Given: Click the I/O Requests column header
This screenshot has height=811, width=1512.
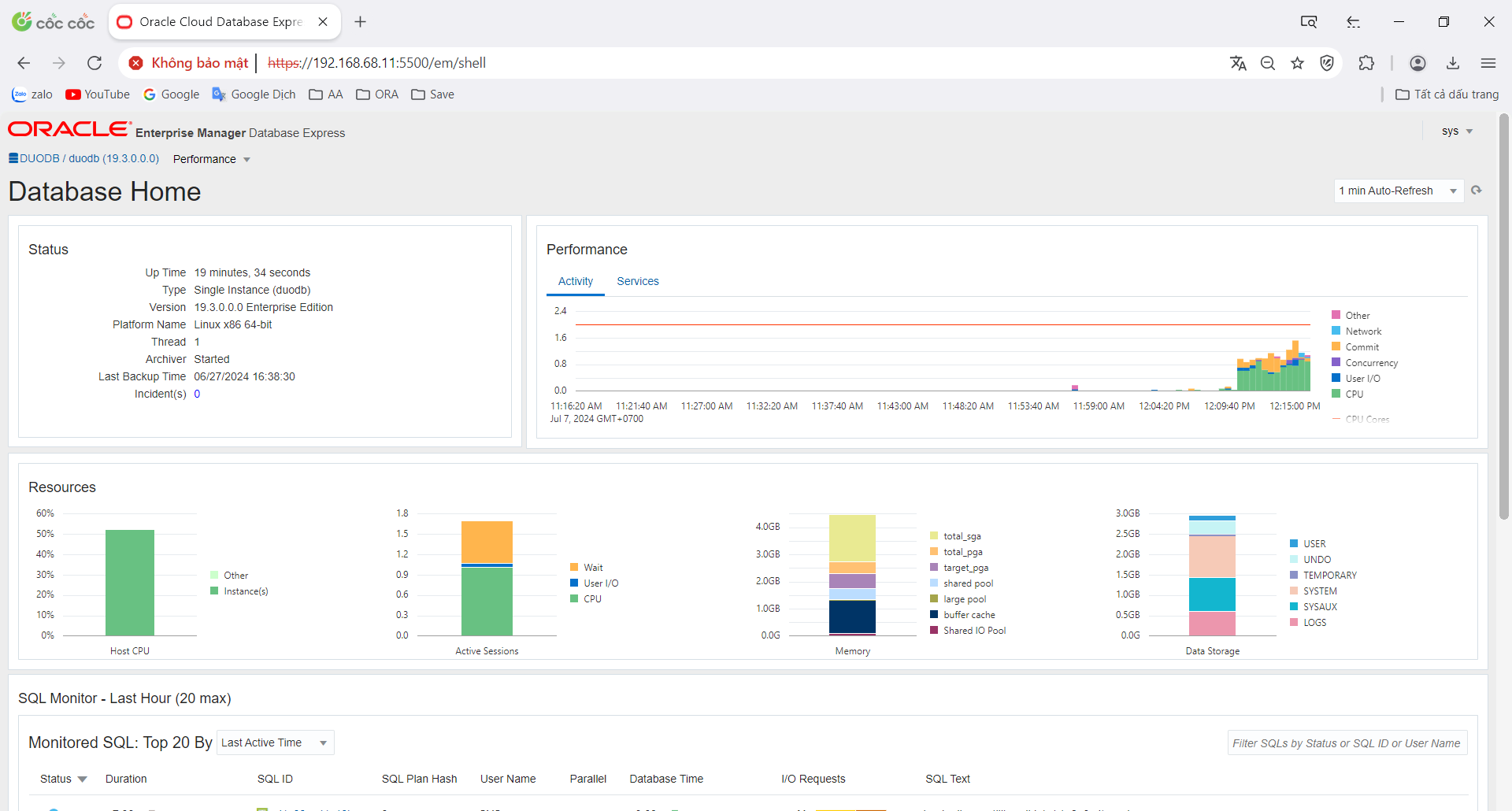Looking at the screenshot, I should coord(813,779).
